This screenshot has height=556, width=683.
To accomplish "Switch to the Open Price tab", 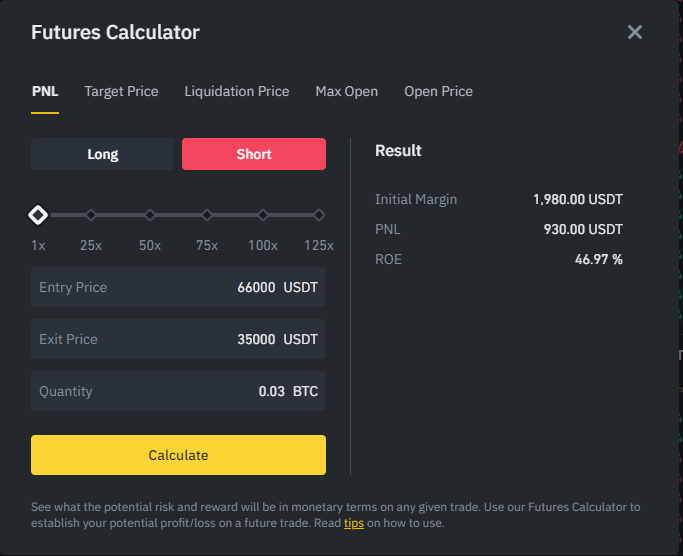I will click(x=438, y=91).
